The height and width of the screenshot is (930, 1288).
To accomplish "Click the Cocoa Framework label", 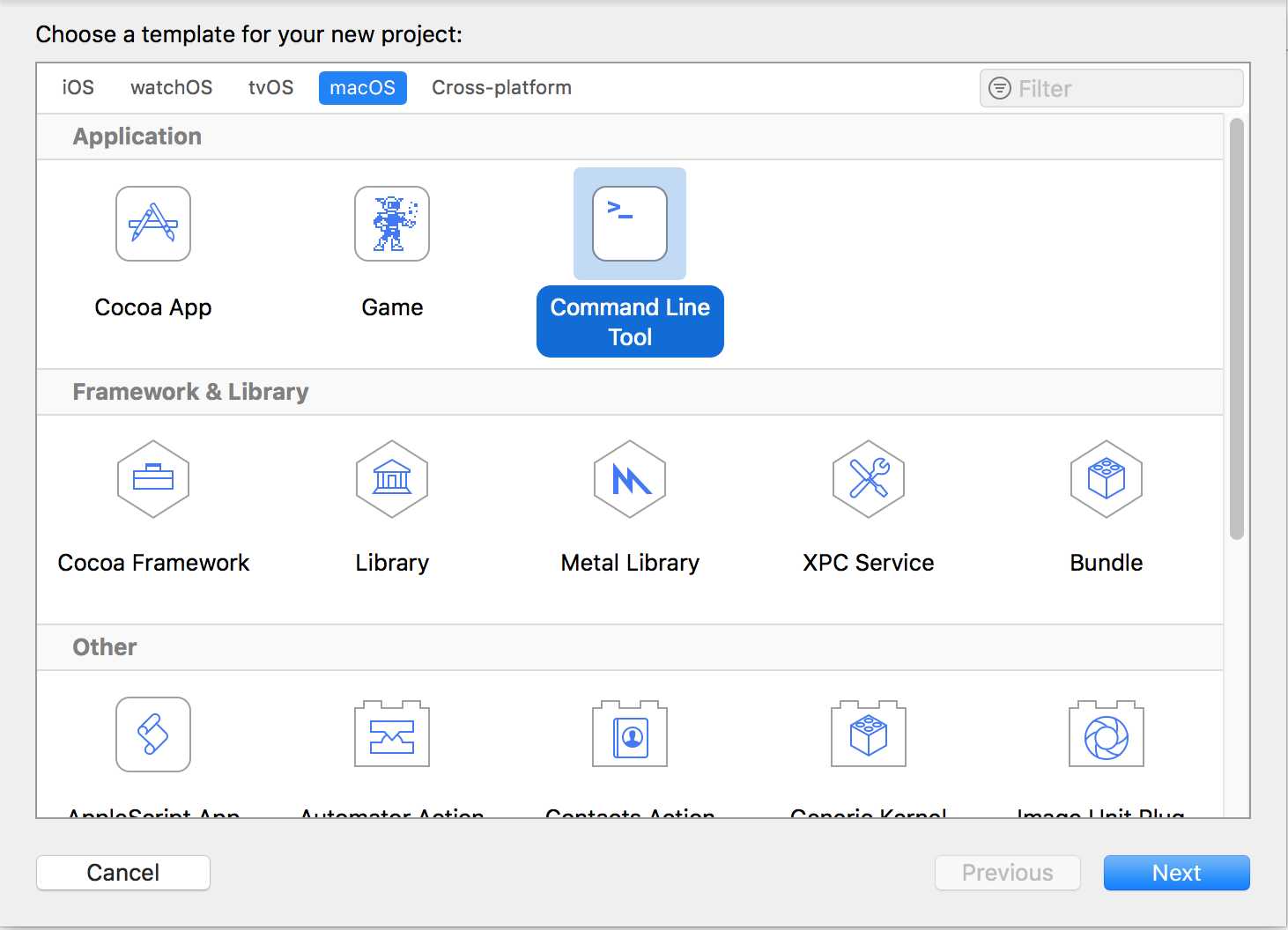I will pos(153,563).
